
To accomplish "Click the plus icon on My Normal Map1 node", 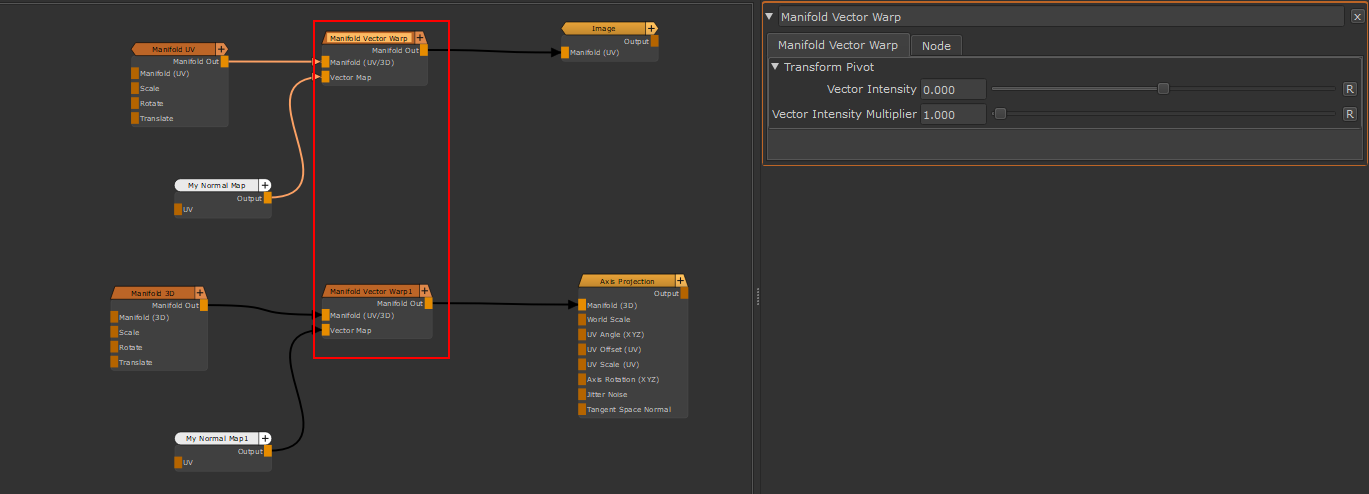I will click(x=265, y=438).
